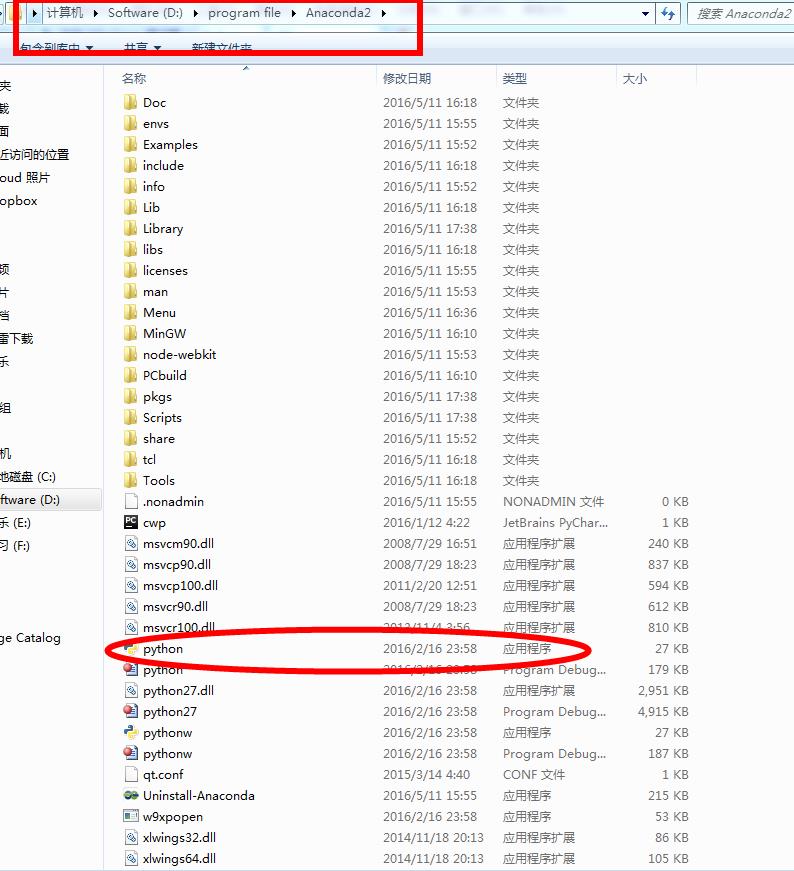This screenshot has height=871, width=794.
Task: Open the (E:) drive in navigation pane
Action: 16,523
